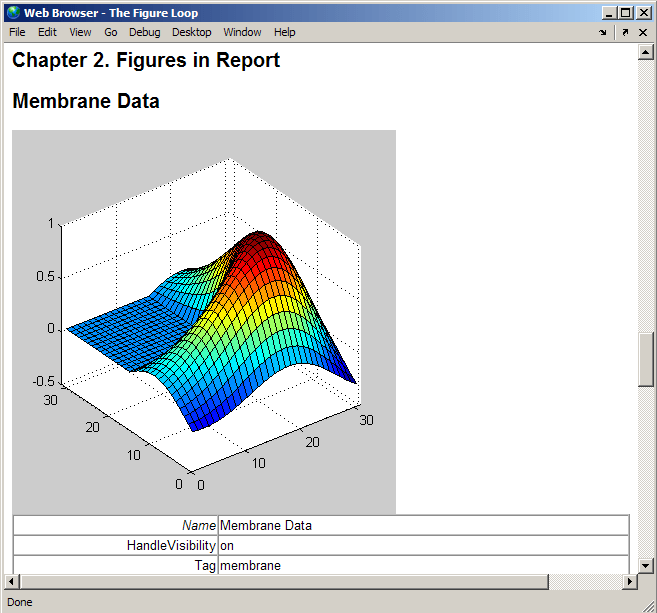
Task: Open the Debug menu
Action: (x=145, y=32)
